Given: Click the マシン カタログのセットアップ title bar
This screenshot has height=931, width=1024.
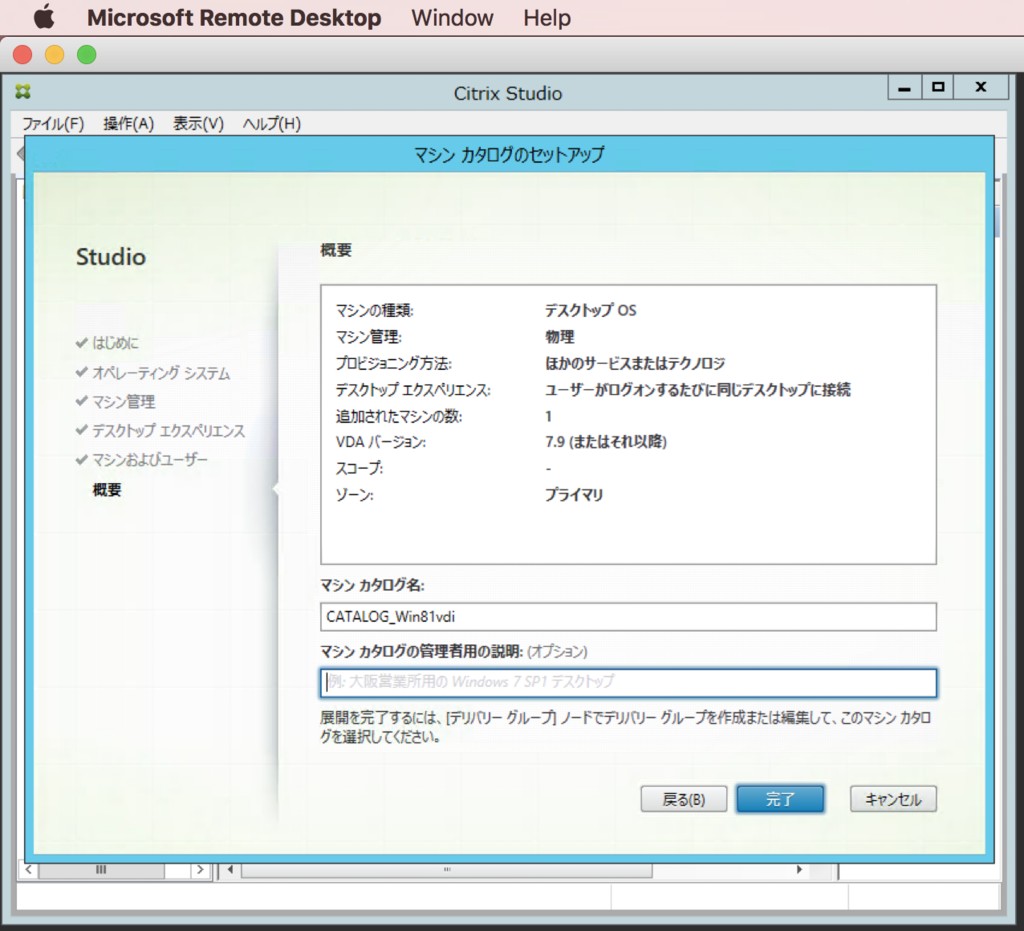Looking at the screenshot, I should 509,155.
